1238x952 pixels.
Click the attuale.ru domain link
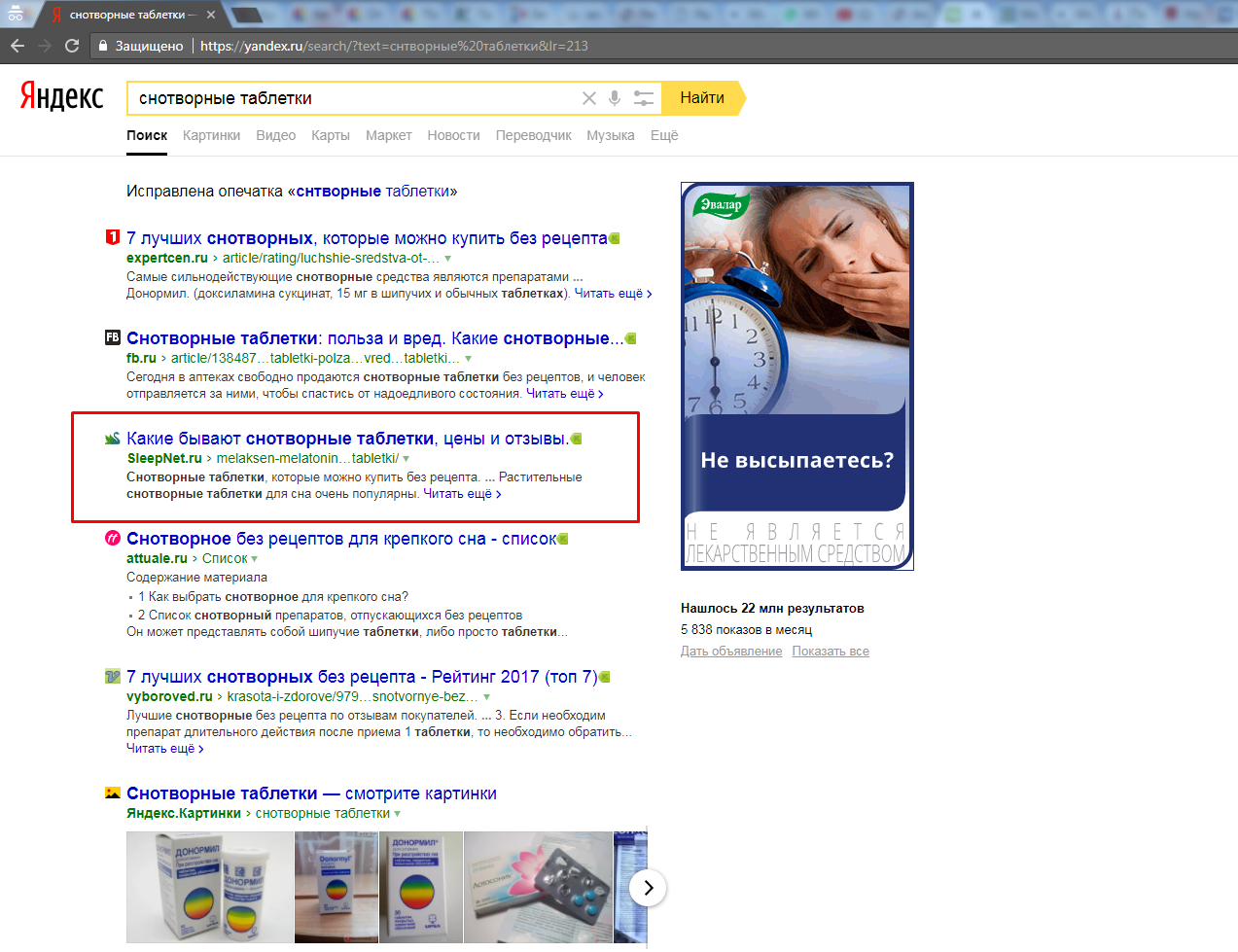(157, 558)
